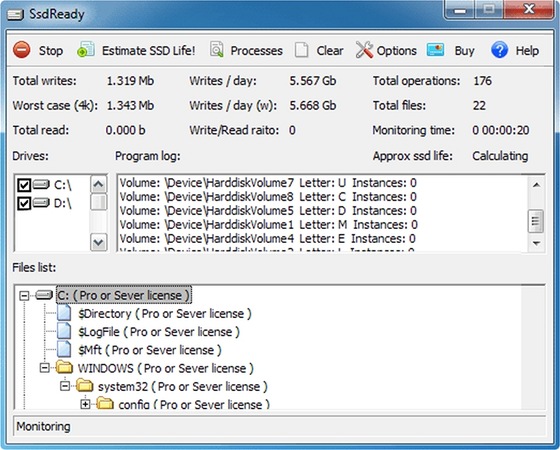Click the system32 folder icon

point(85,385)
